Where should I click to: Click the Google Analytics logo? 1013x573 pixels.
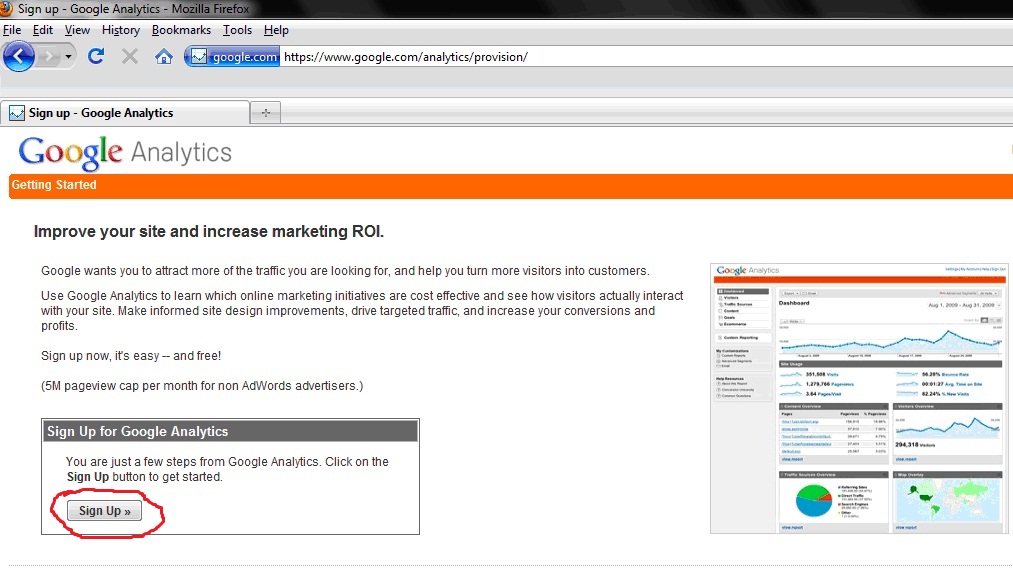pos(125,153)
